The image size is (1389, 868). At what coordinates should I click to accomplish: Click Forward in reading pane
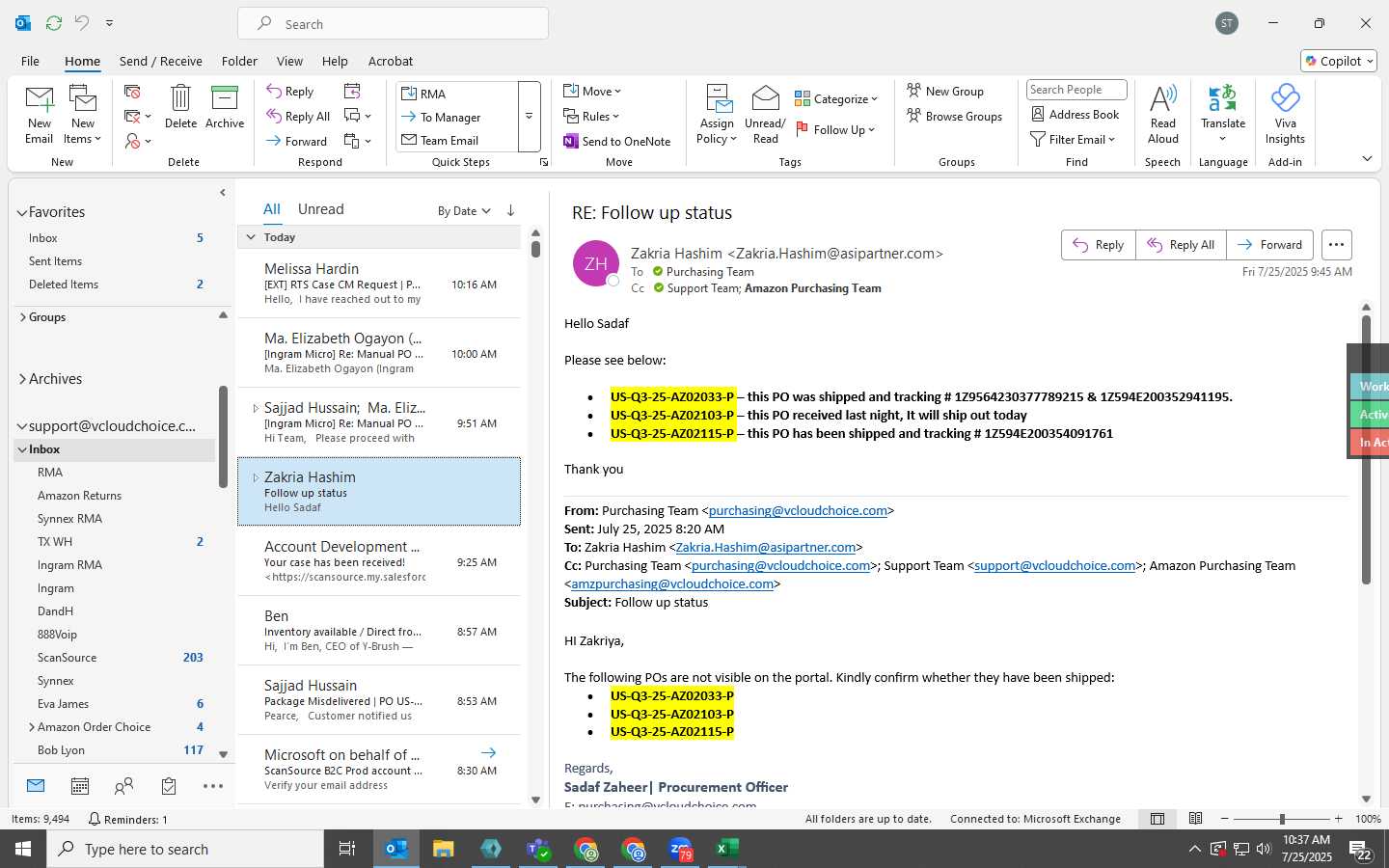coord(1270,245)
